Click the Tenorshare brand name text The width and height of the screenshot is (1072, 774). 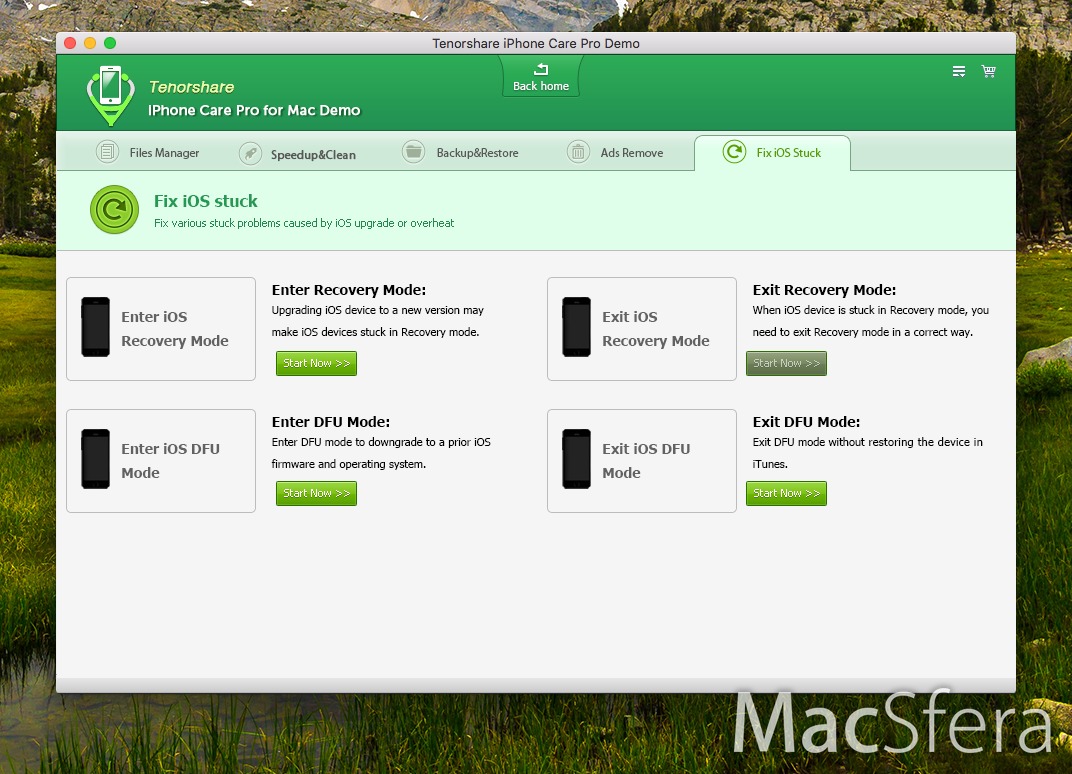click(x=191, y=87)
